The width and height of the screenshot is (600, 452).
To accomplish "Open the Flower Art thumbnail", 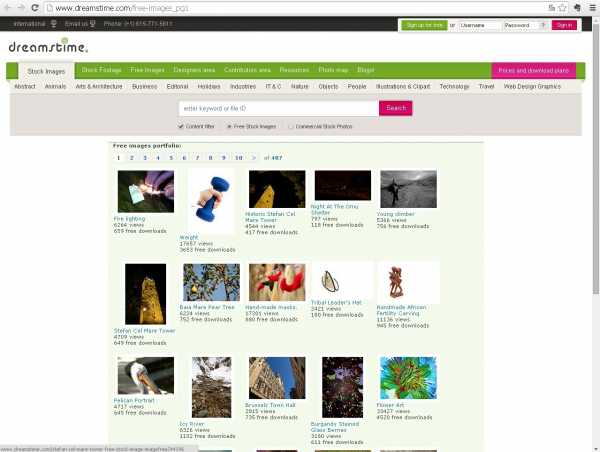I will click(408, 378).
